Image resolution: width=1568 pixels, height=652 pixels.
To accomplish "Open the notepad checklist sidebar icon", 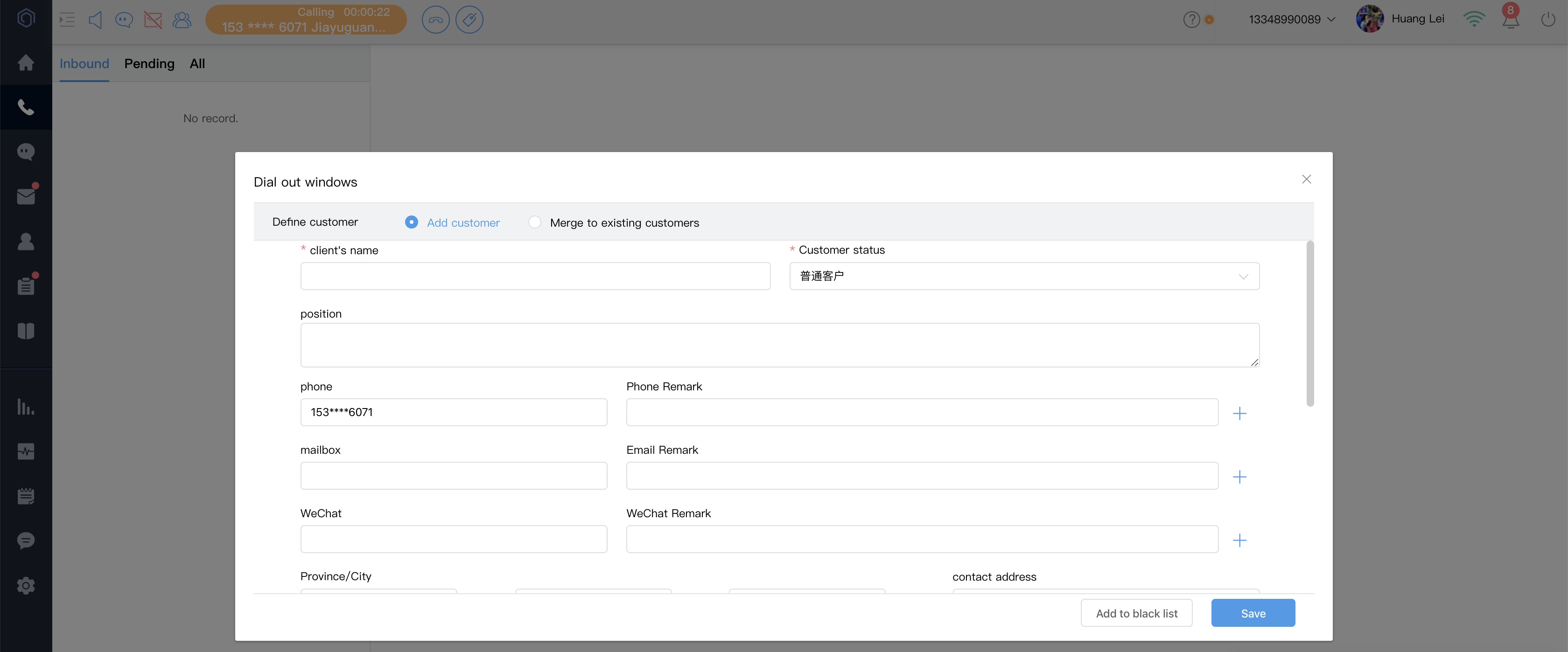I will [26, 496].
